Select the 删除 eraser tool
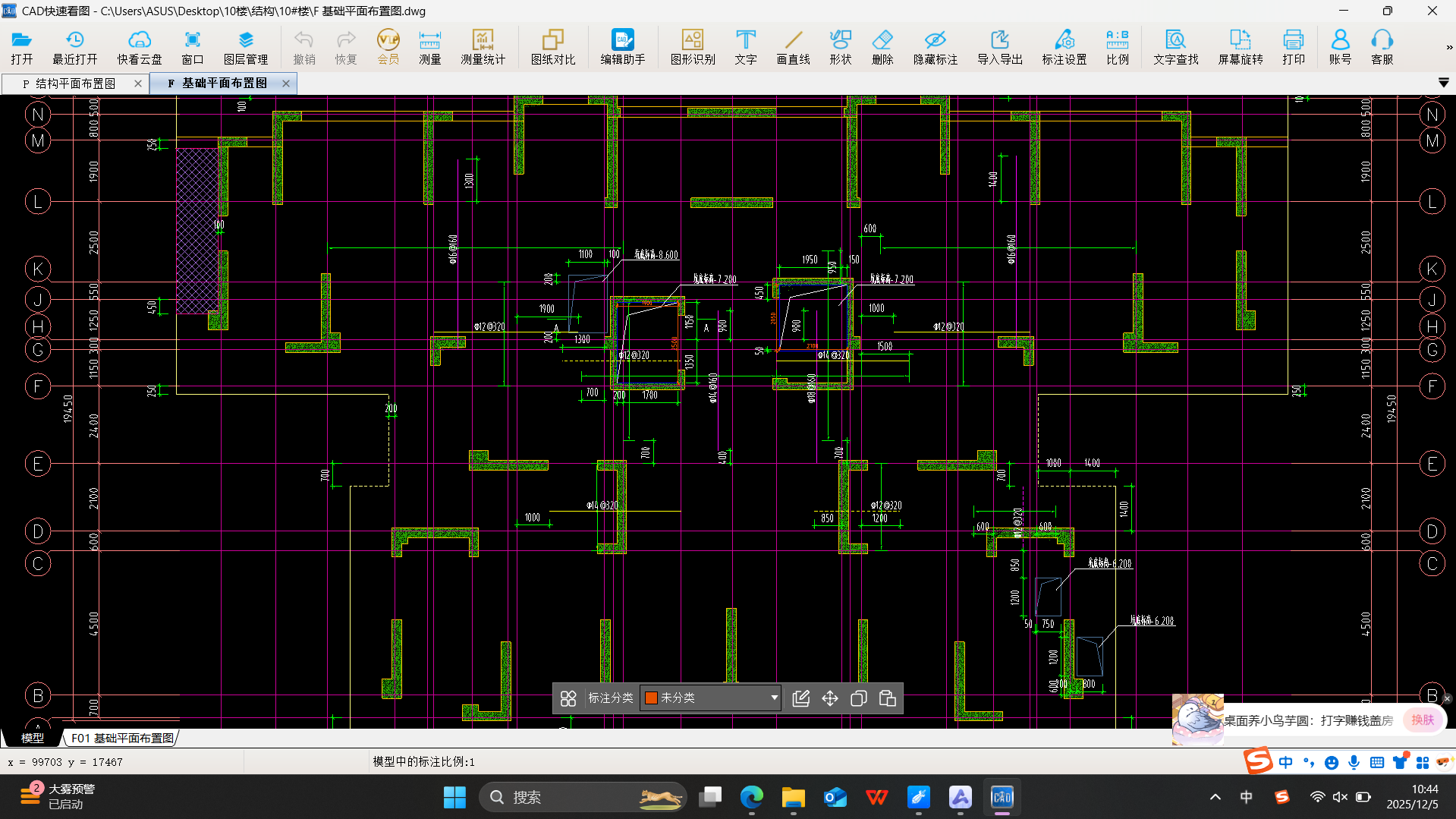Screen dimensions: 1456x819 pos(882,47)
